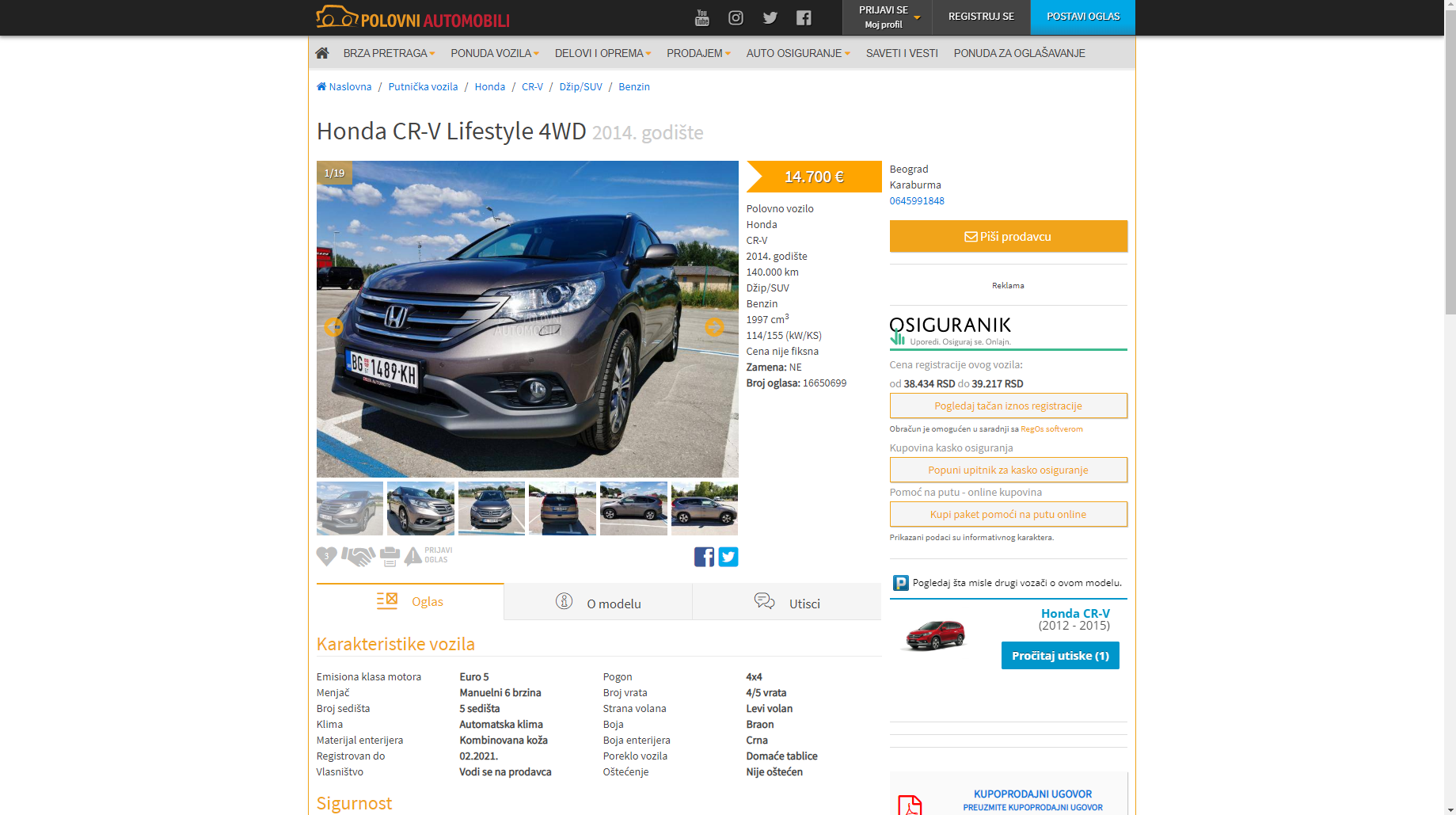
Task: Select sixth gallery thumbnail
Action: [705, 508]
